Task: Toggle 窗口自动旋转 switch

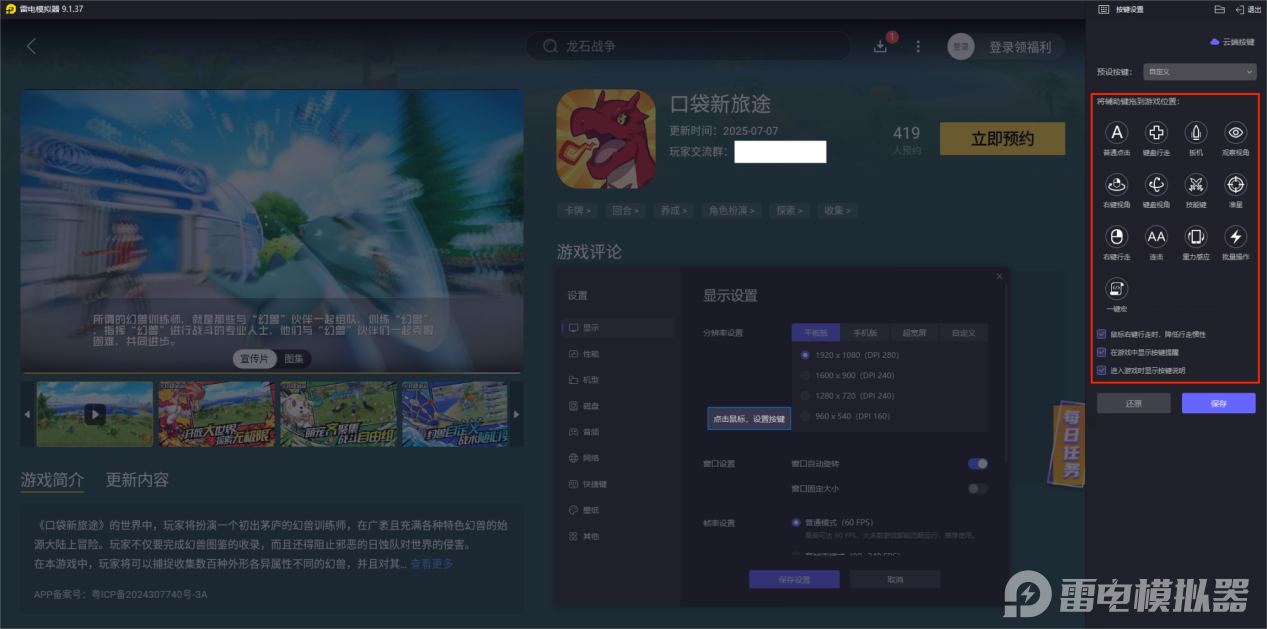Action: pos(977,464)
